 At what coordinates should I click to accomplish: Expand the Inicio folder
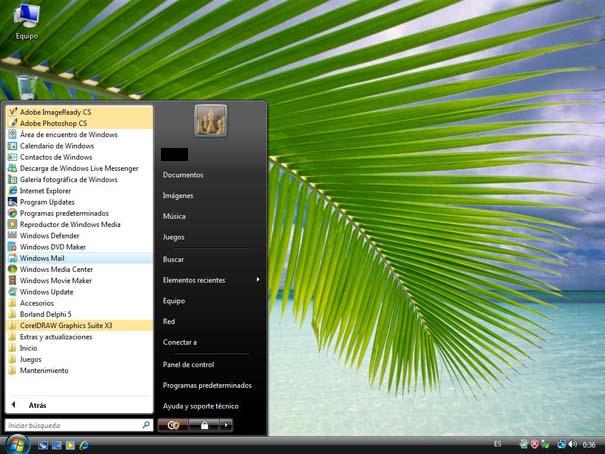click(79, 348)
